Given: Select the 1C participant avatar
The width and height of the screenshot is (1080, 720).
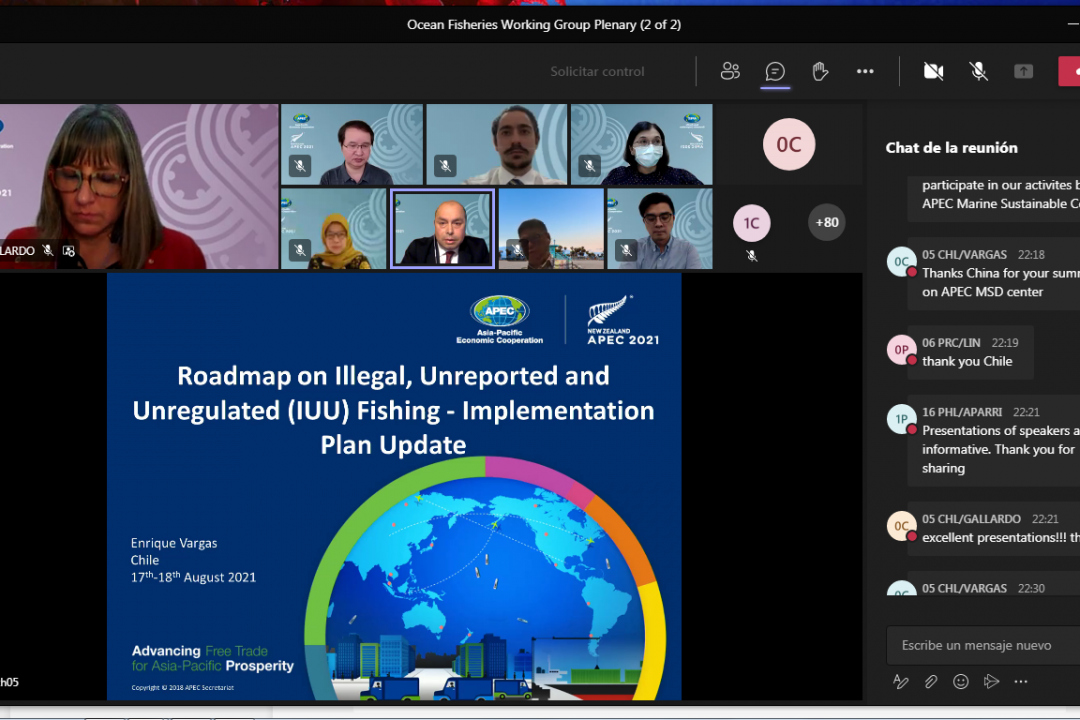Looking at the screenshot, I should click(x=751, y=223).
